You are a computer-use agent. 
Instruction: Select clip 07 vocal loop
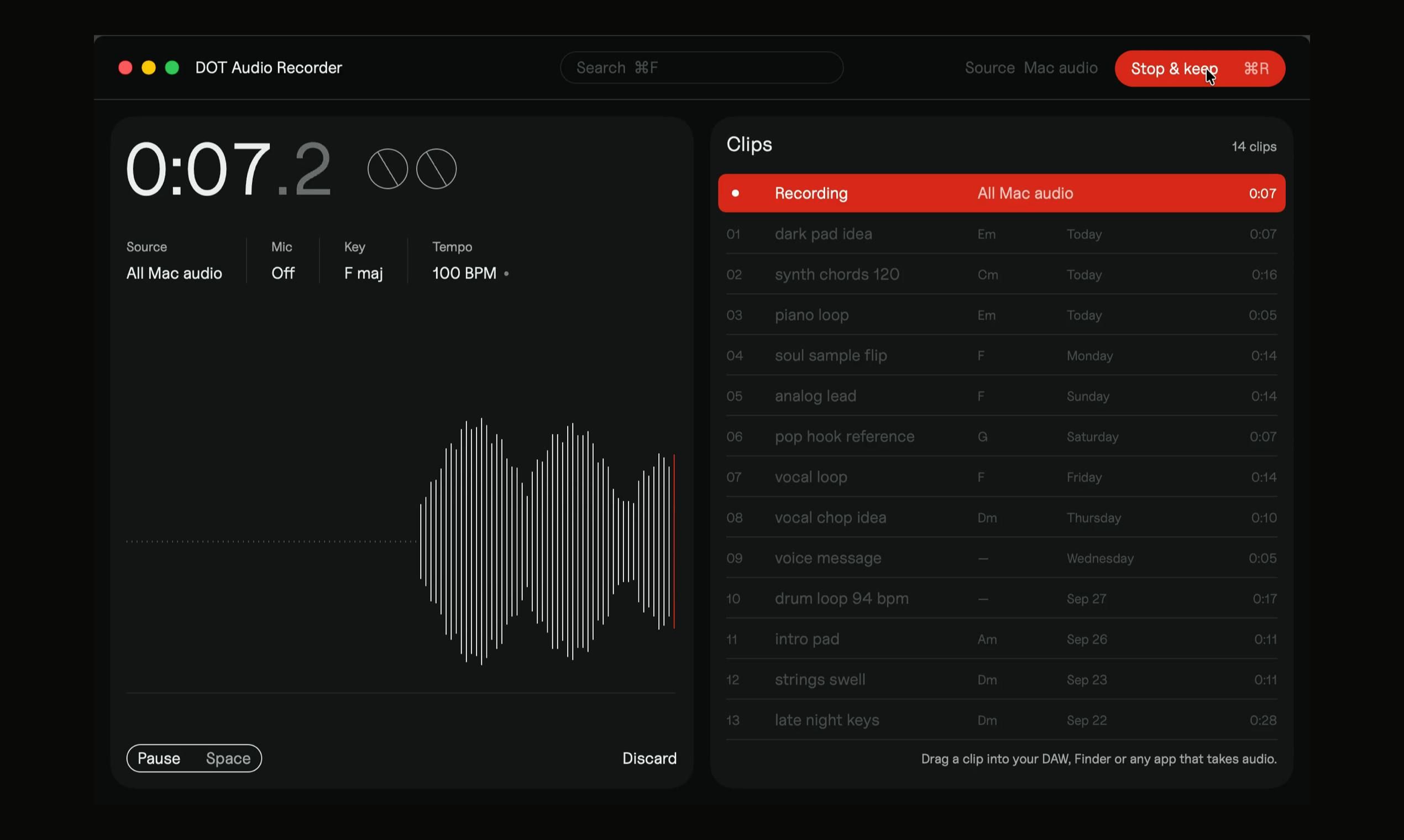pos(1002,477)
